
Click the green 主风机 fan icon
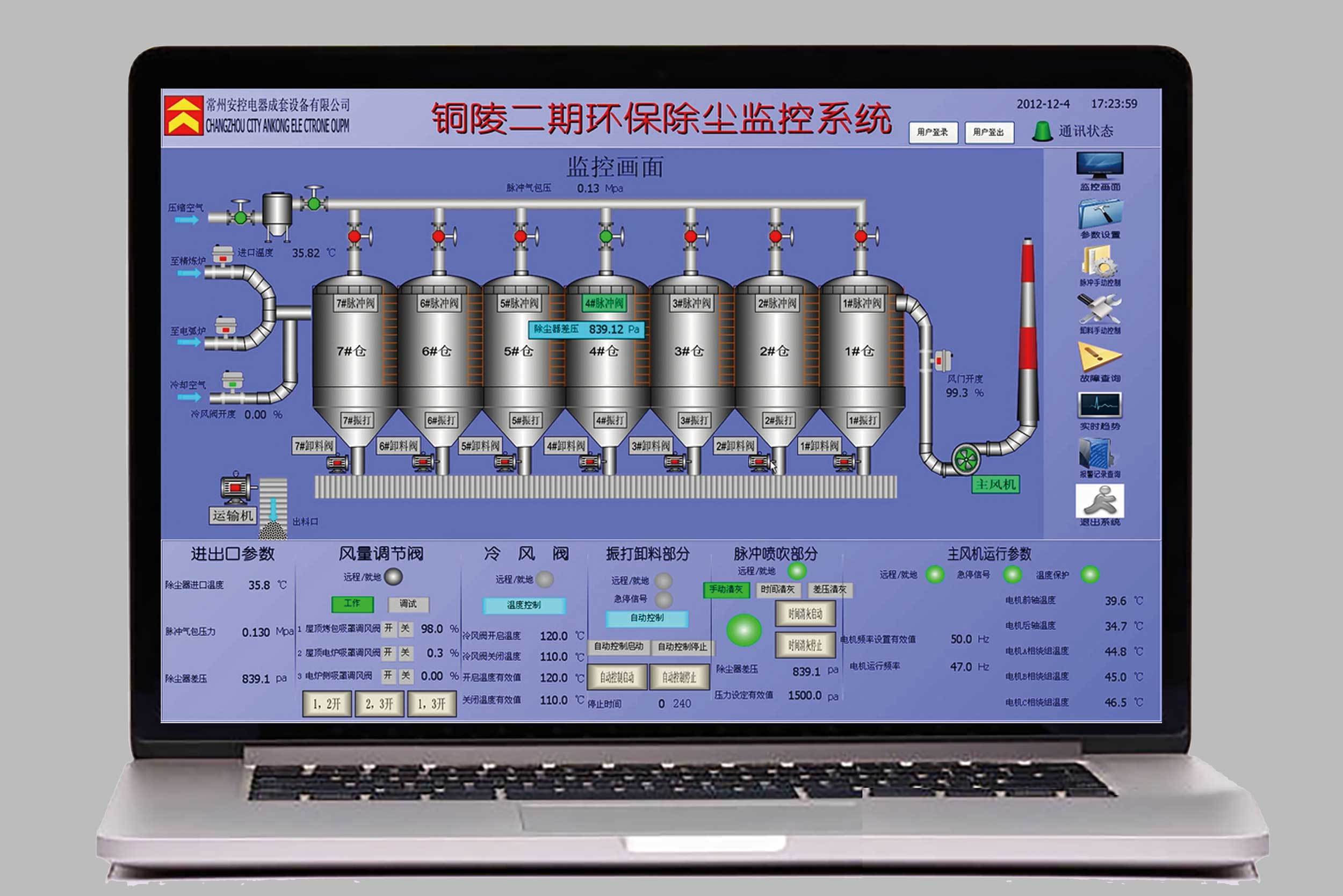[966, 459]
